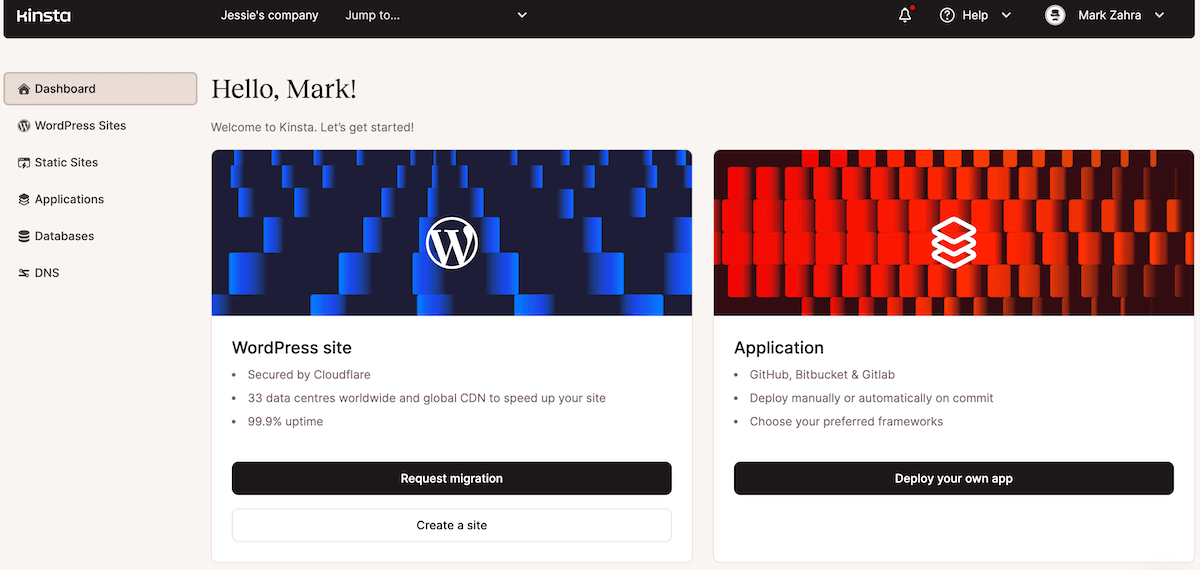Expand the Jump to dropdown chevron

(522, 15)
